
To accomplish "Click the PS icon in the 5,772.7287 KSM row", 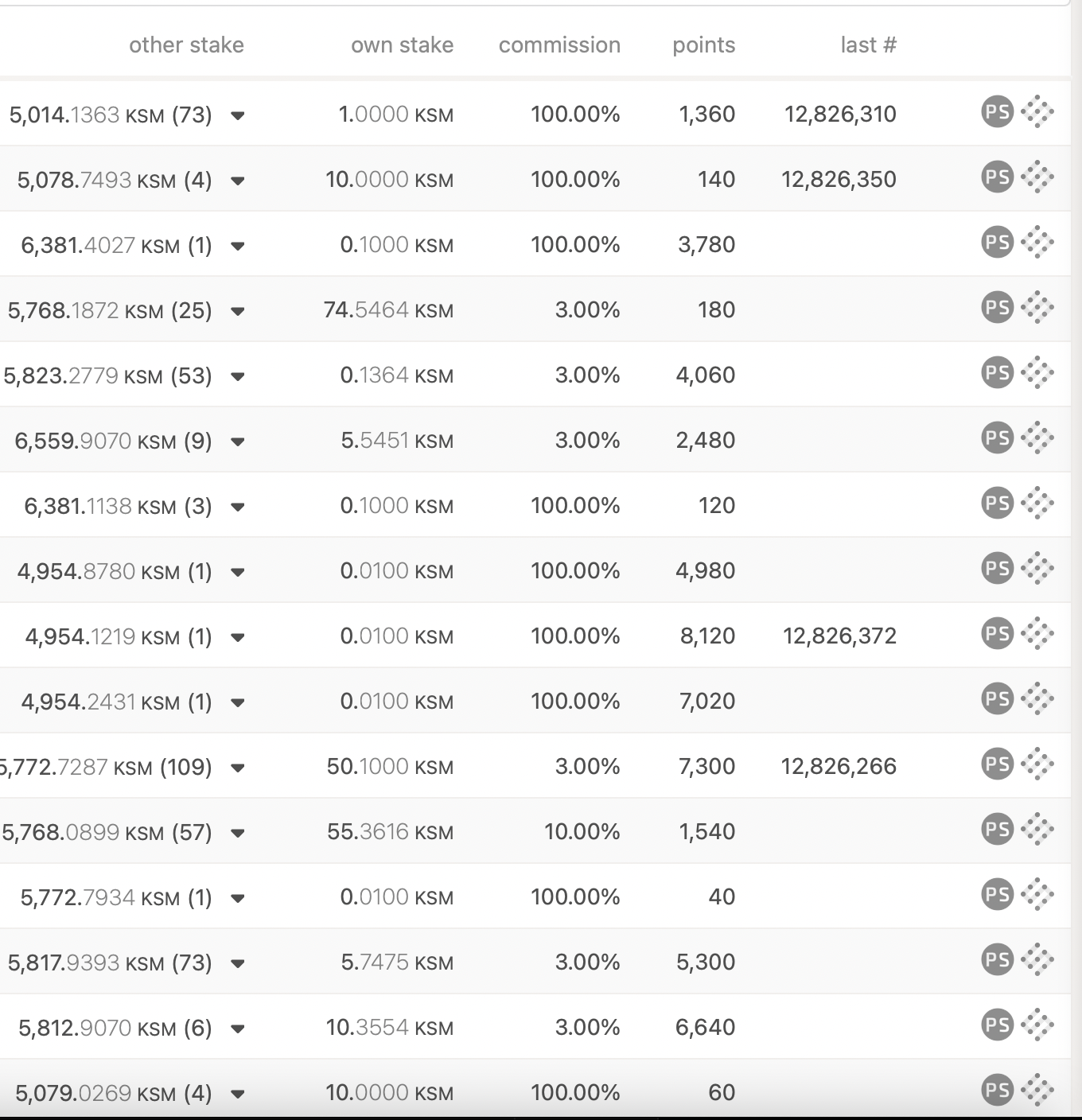I will click(x=997, y=764).
